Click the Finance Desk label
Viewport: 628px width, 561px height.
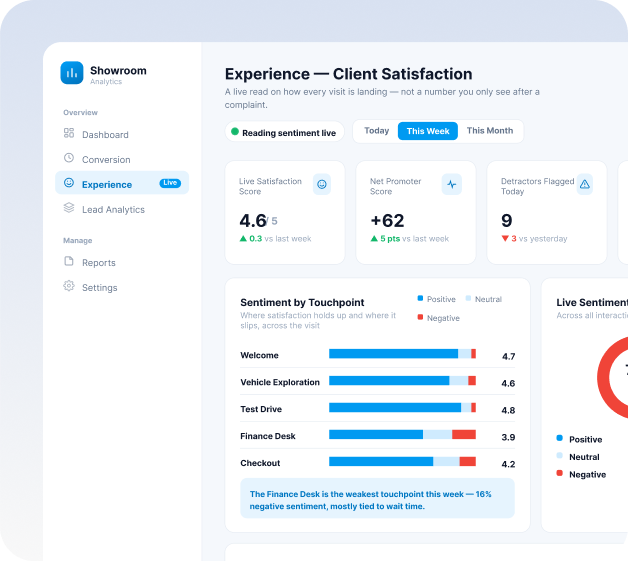click(x=268, y=436)
